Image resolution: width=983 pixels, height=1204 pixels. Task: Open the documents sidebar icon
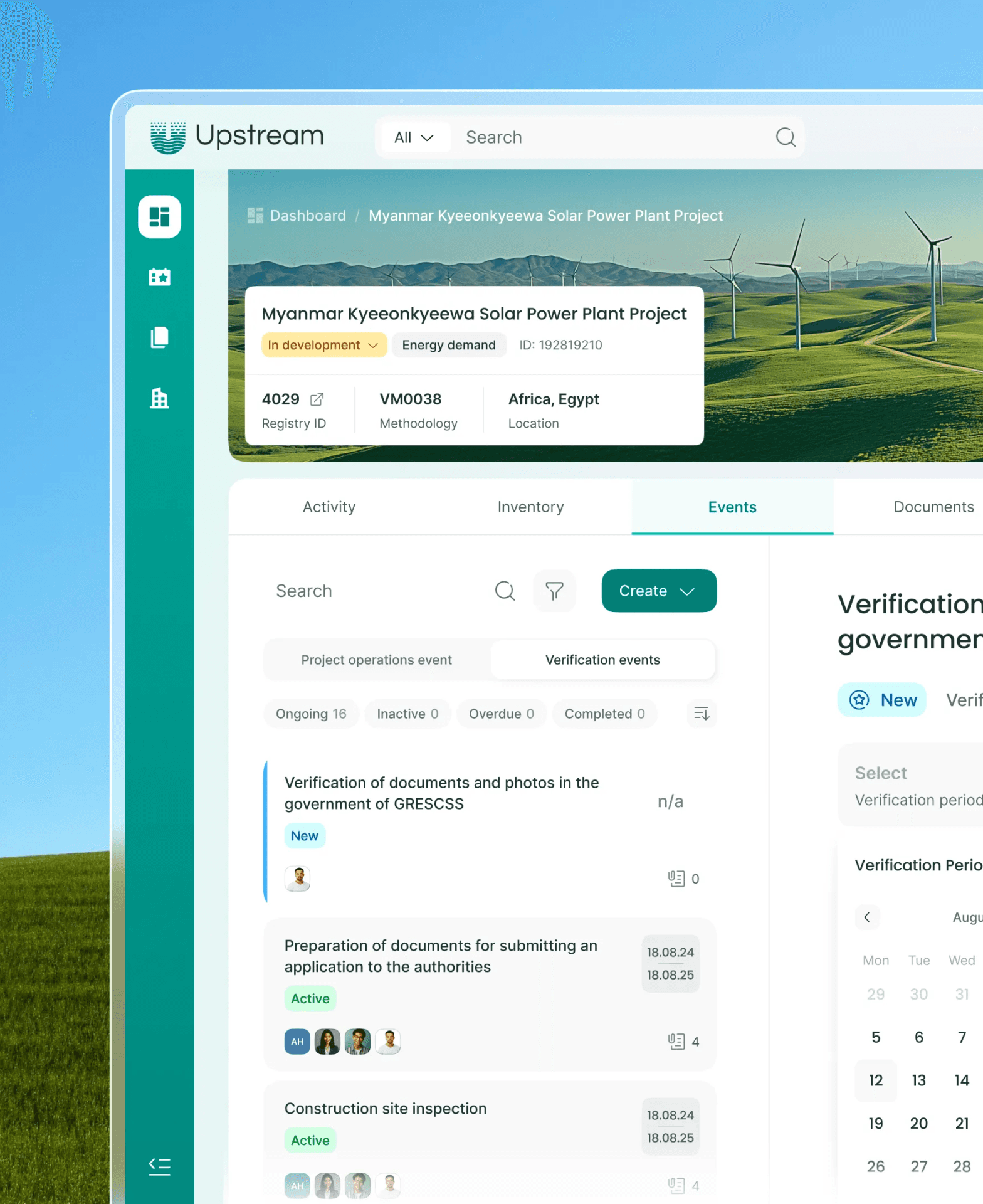click(x=159, y=337)
